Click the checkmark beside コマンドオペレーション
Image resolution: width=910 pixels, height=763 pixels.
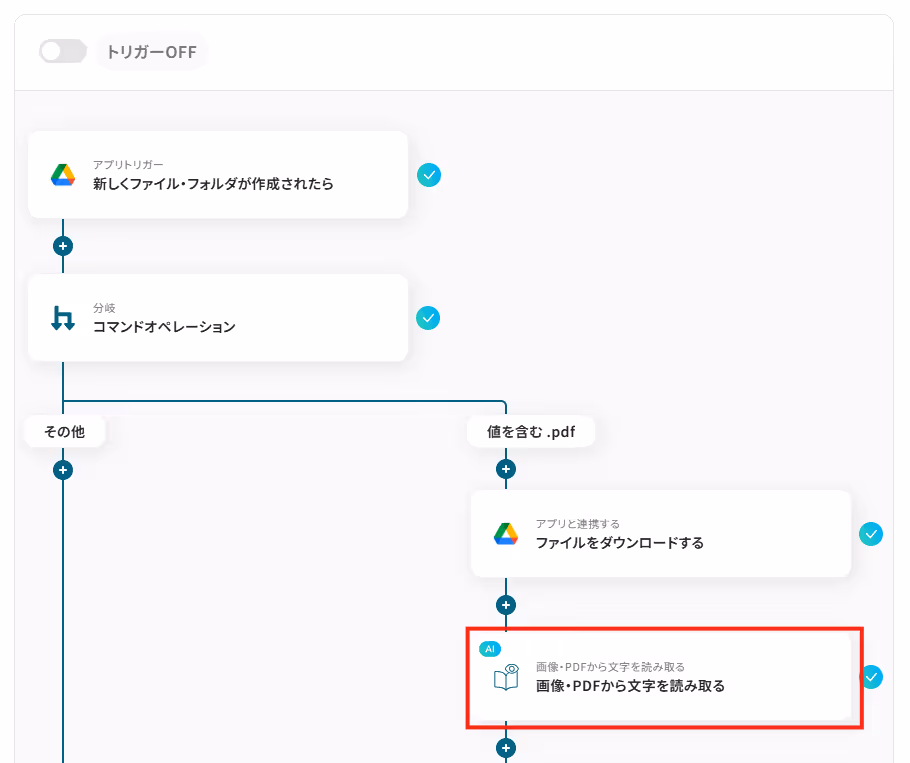[x=428, y=318]
